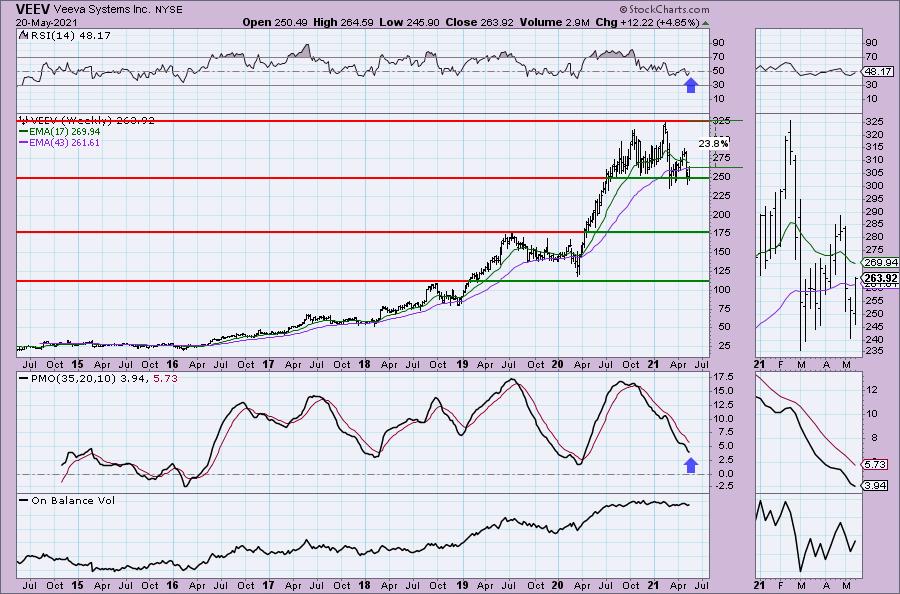Viewport: 900px width, 594px height.
Task: Click the 225 price axis label
Action: (x=721, y=196)
